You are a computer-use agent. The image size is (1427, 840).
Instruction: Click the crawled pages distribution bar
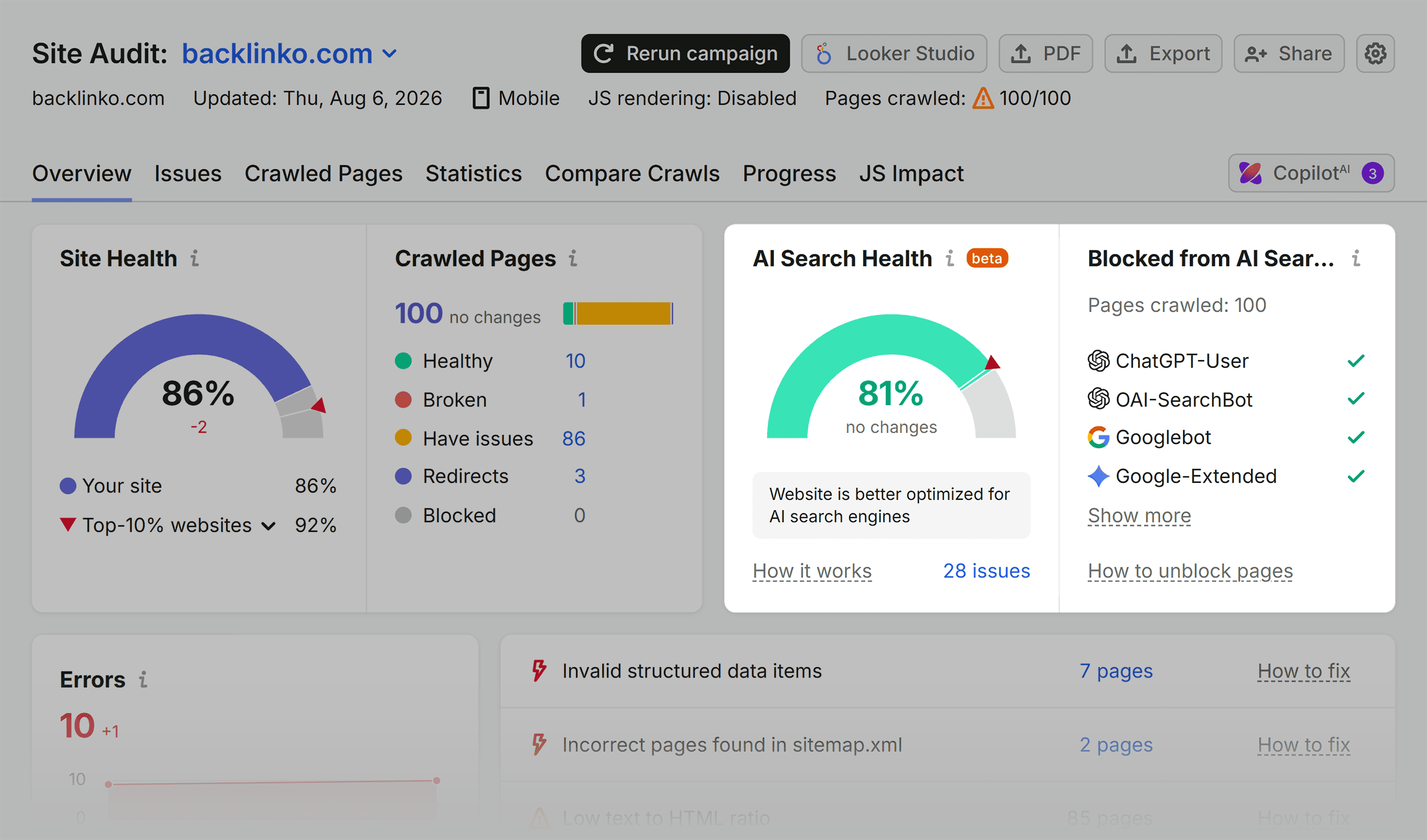point(618,313)
